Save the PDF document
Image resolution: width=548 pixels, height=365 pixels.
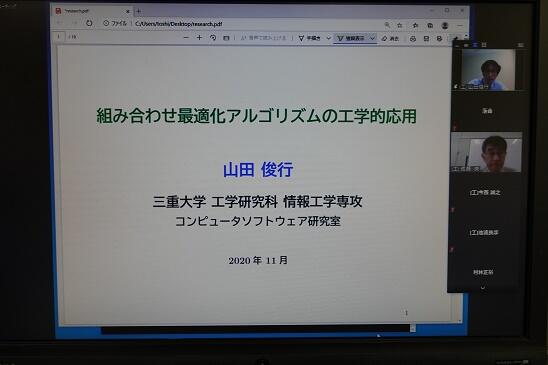[426, 39]
